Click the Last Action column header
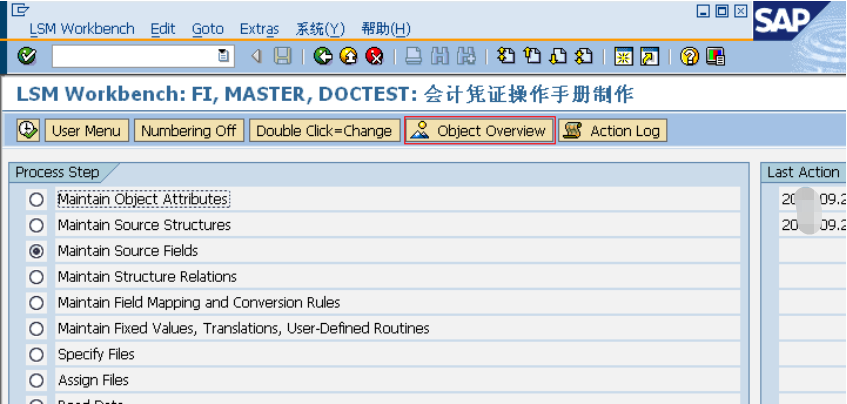847x404 pixels. point(803,172)
